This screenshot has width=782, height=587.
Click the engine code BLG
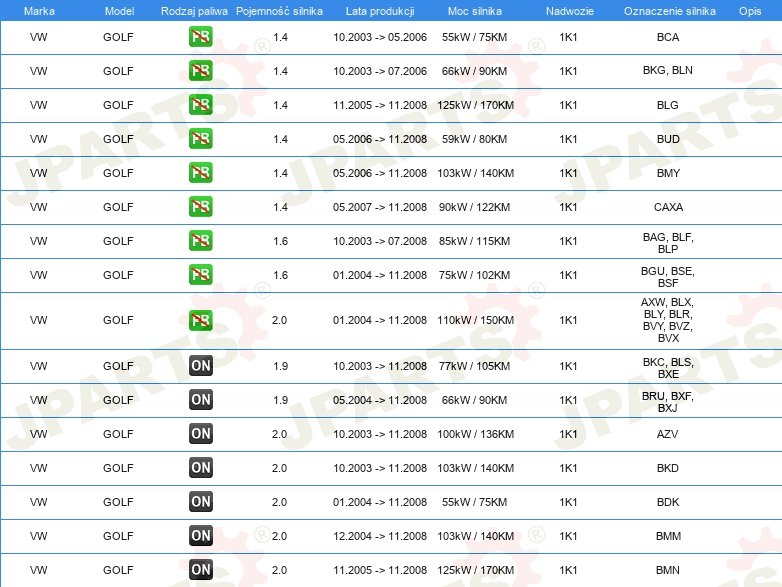point(668,105)
